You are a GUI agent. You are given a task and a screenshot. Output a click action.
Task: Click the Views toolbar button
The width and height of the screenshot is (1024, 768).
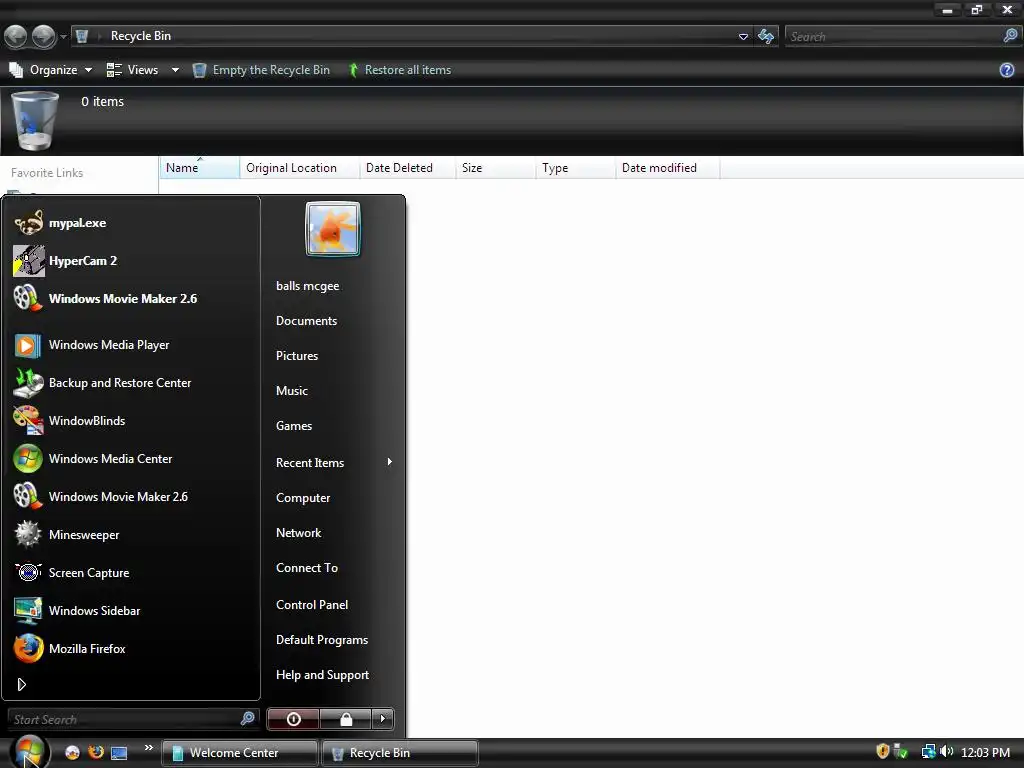point(133,70)
